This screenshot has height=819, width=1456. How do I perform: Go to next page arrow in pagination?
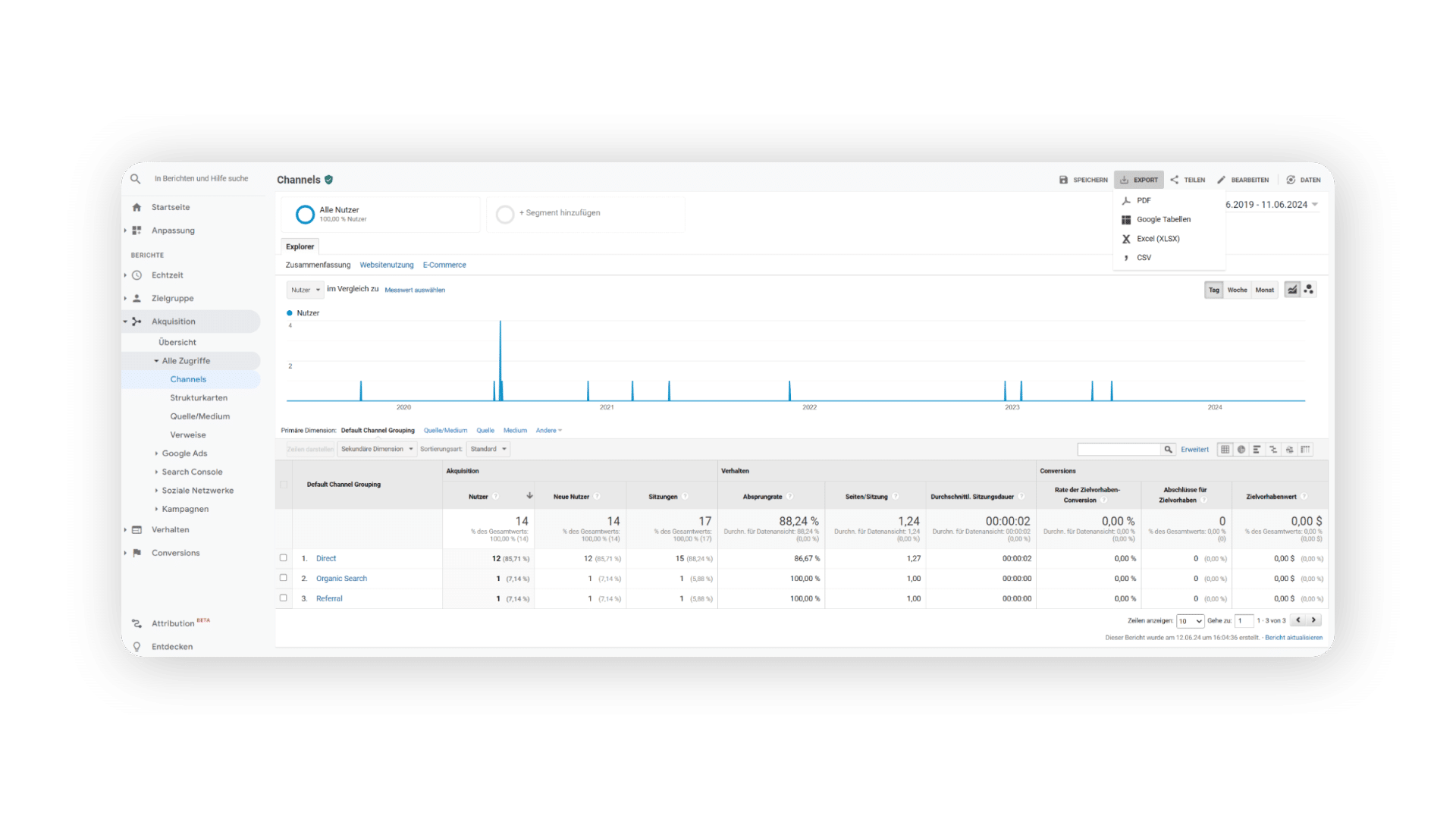coord(1314,620)
